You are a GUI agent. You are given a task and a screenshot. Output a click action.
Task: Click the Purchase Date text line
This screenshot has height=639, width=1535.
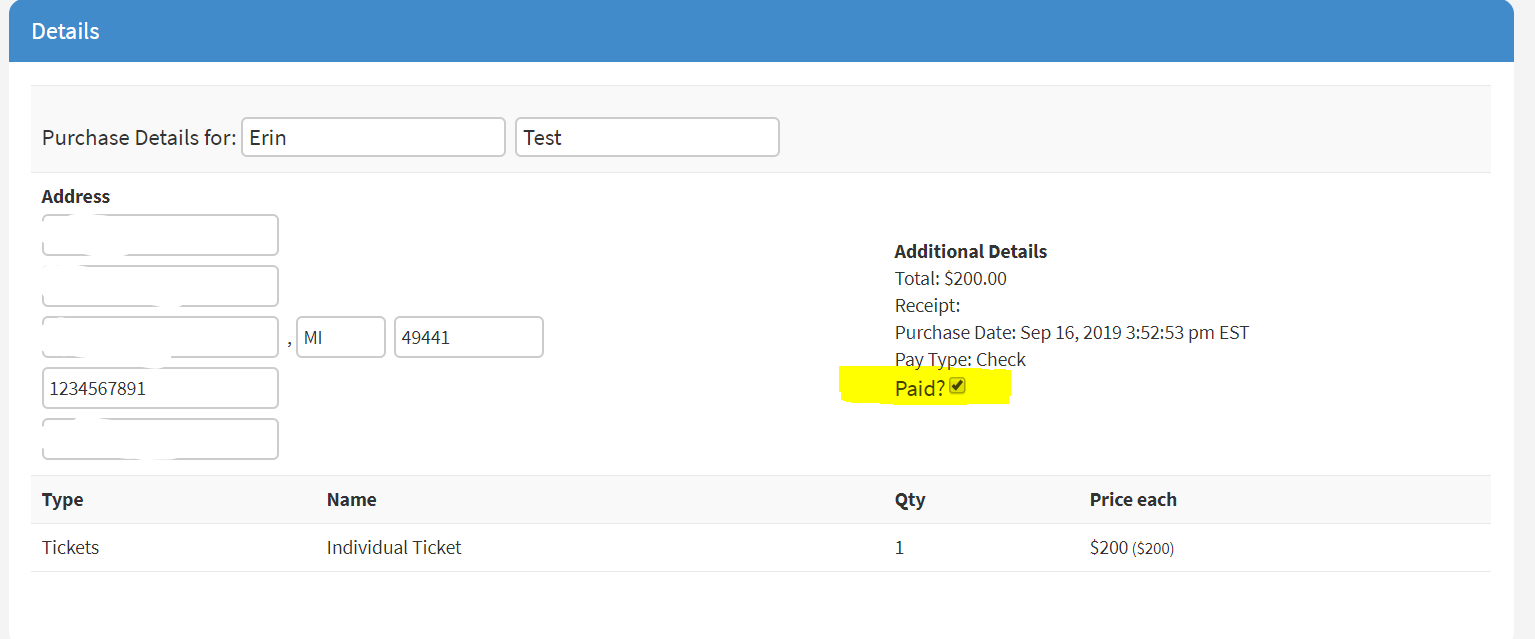point(1071,333)
